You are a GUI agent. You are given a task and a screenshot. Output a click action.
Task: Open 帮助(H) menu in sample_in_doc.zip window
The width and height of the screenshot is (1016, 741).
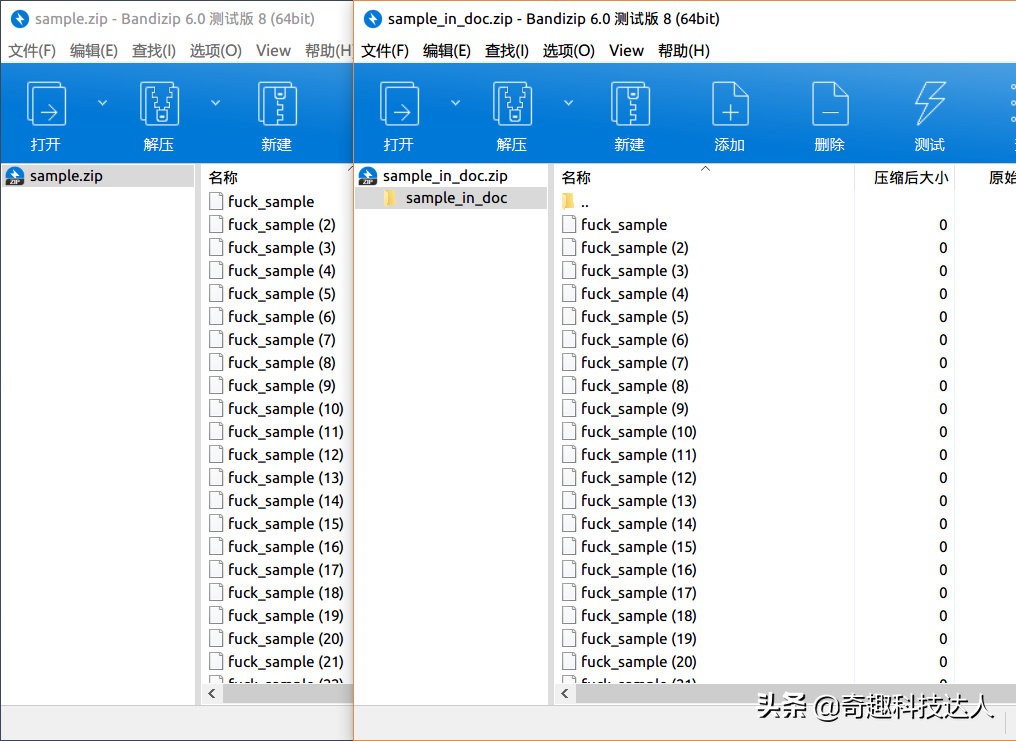click(x=684, y=51)
